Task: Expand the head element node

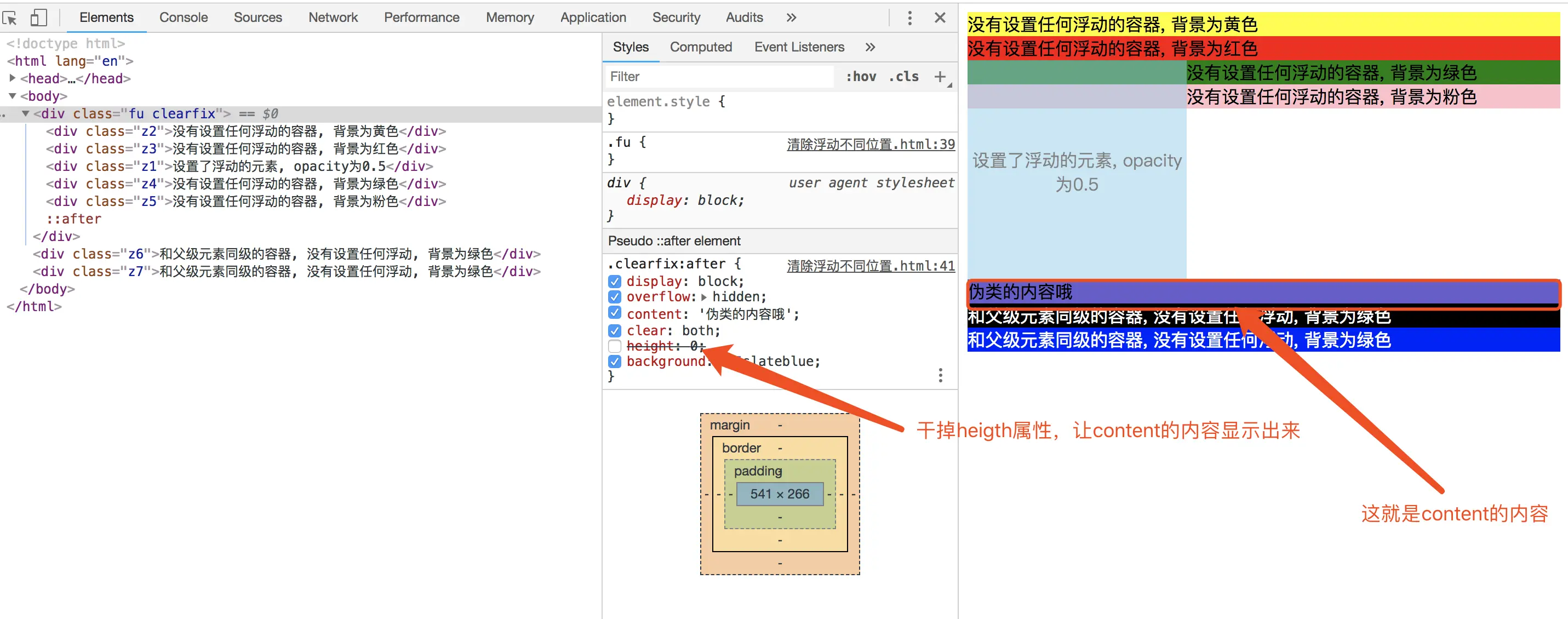Action: [x=12, y=78]
